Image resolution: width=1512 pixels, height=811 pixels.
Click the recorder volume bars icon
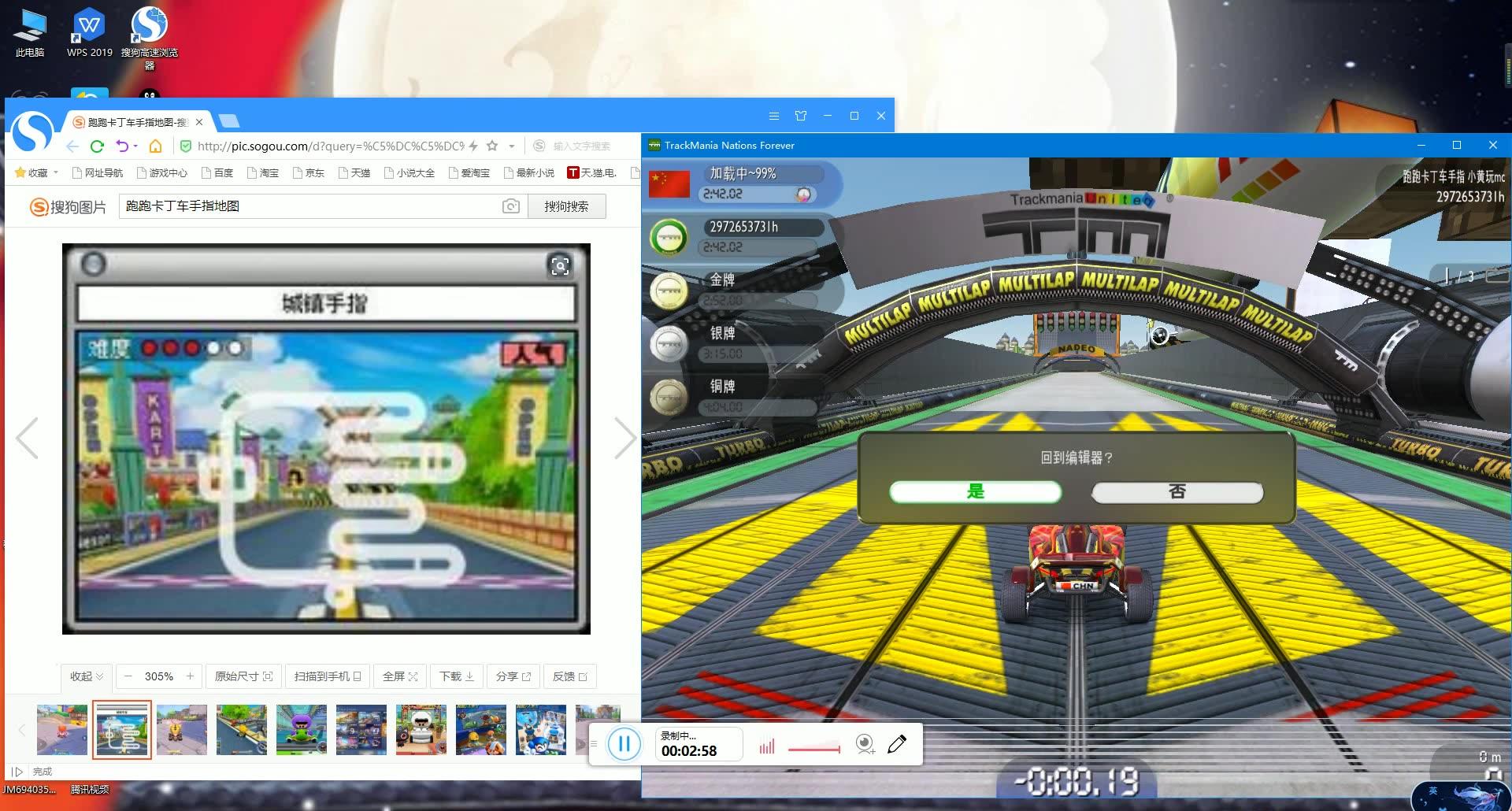point(767,746)
